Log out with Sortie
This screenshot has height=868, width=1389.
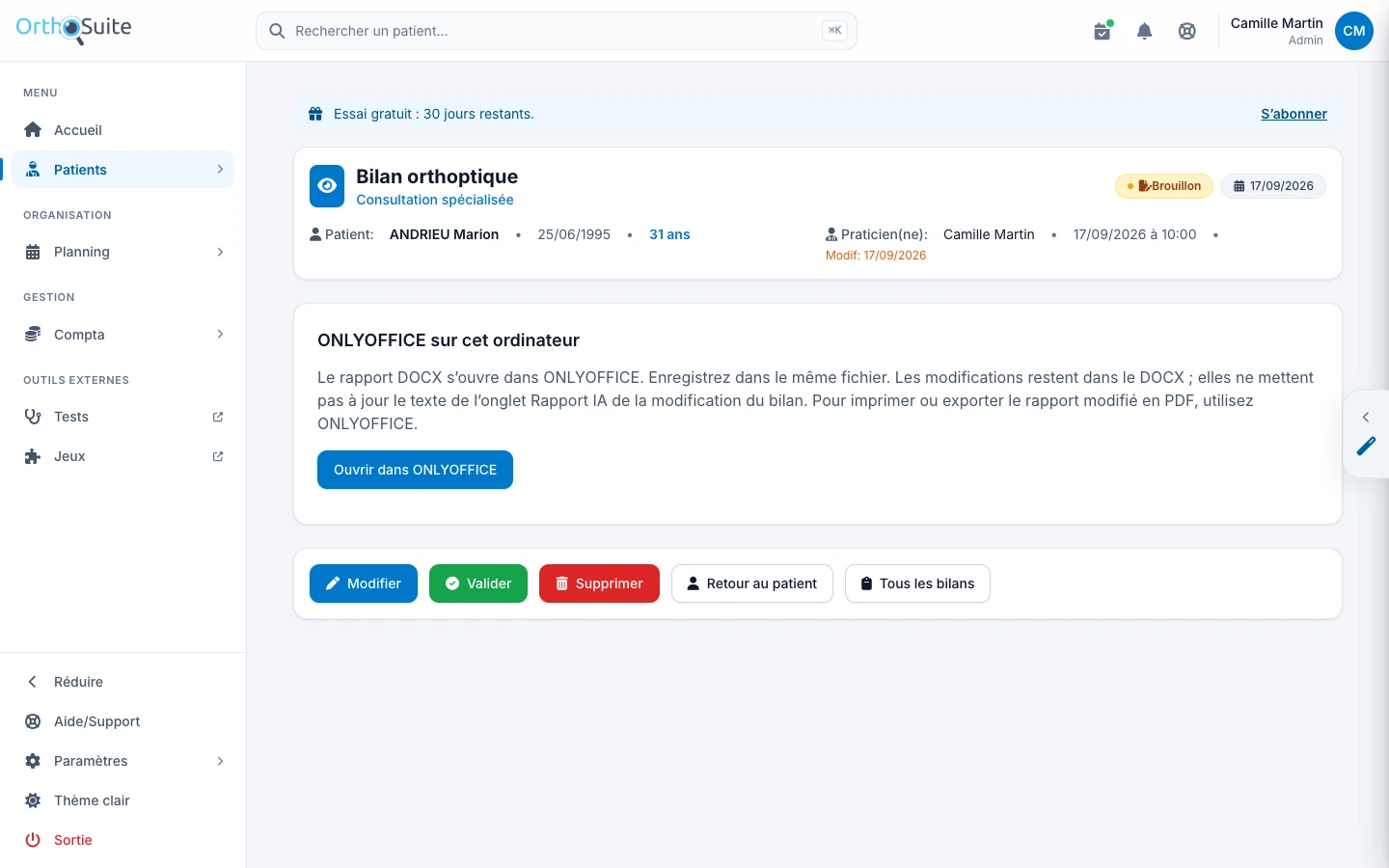123,840
